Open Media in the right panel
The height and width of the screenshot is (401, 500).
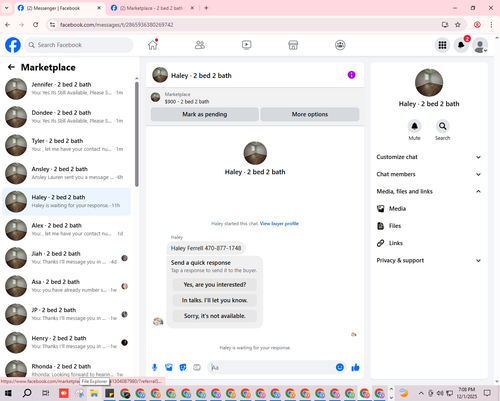[429, 209]
